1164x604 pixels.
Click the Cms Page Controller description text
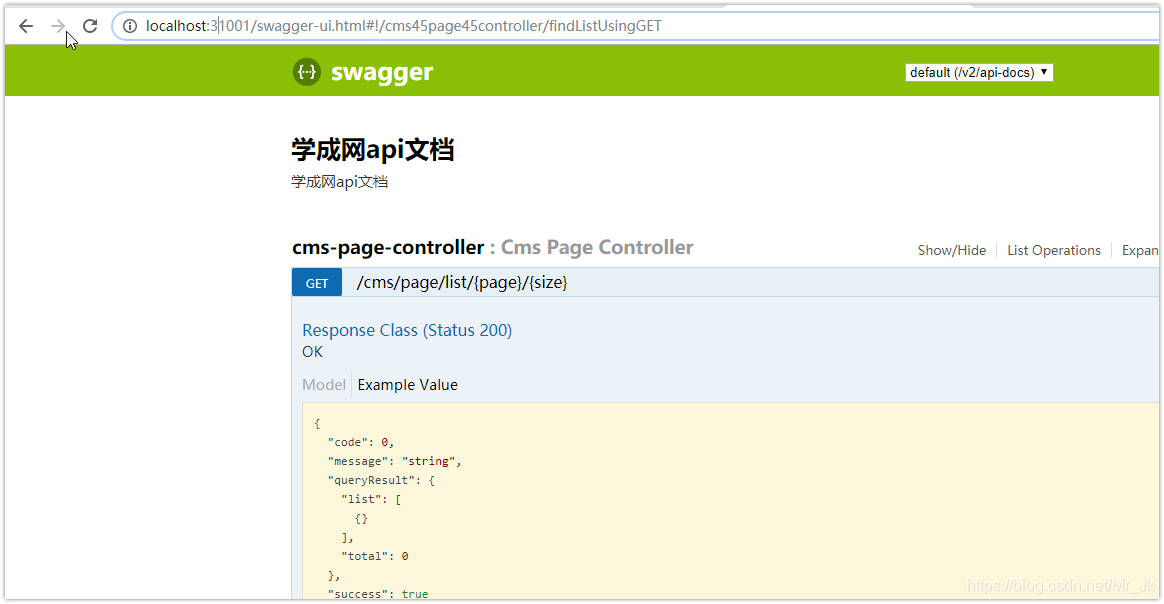pyautogui.click(x=597, y=247)
